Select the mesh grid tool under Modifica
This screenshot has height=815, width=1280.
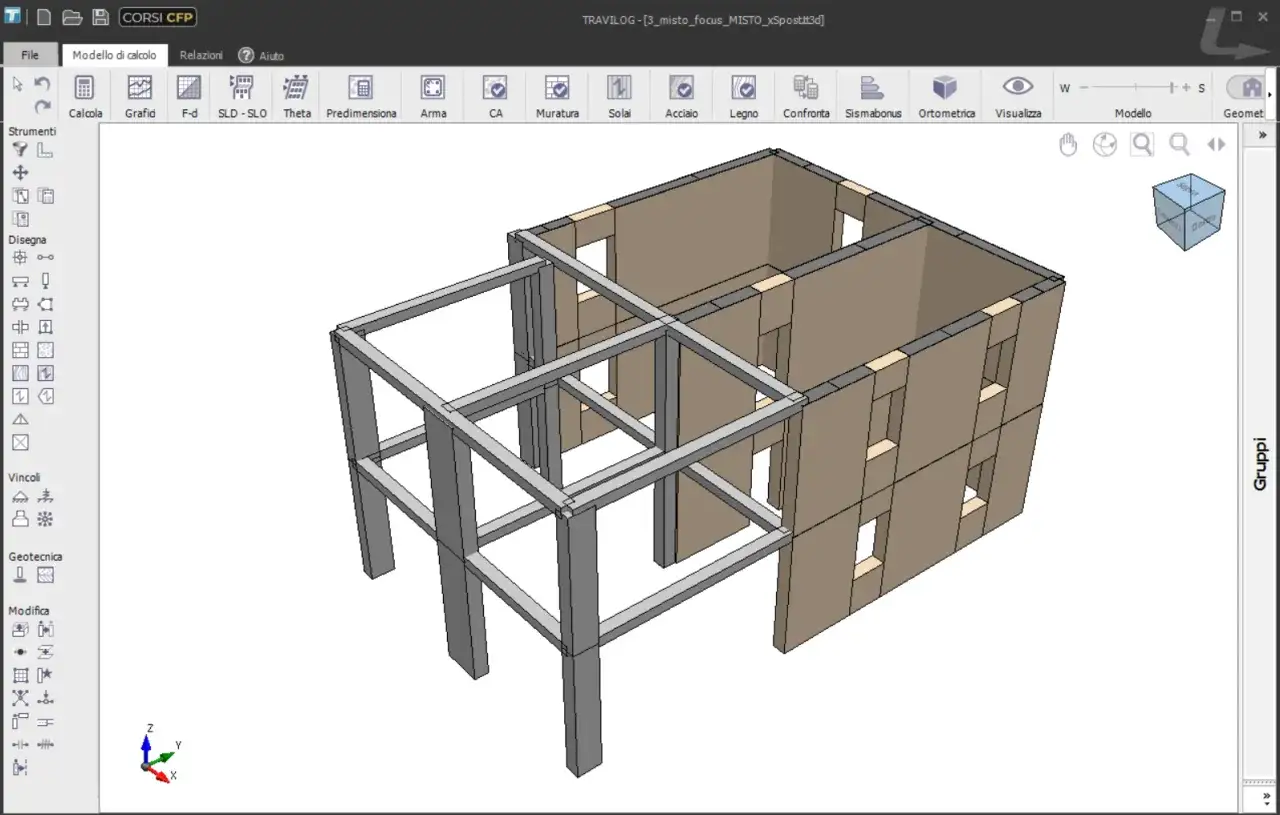(20, 675)
